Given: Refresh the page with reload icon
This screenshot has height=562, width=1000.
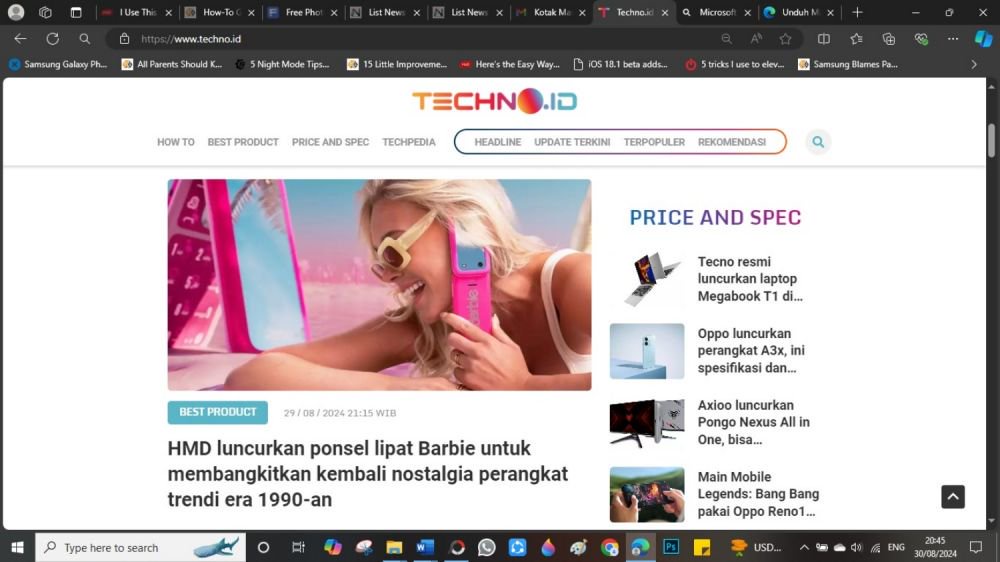Looking at the screenshot, I should tap(52, 39).
